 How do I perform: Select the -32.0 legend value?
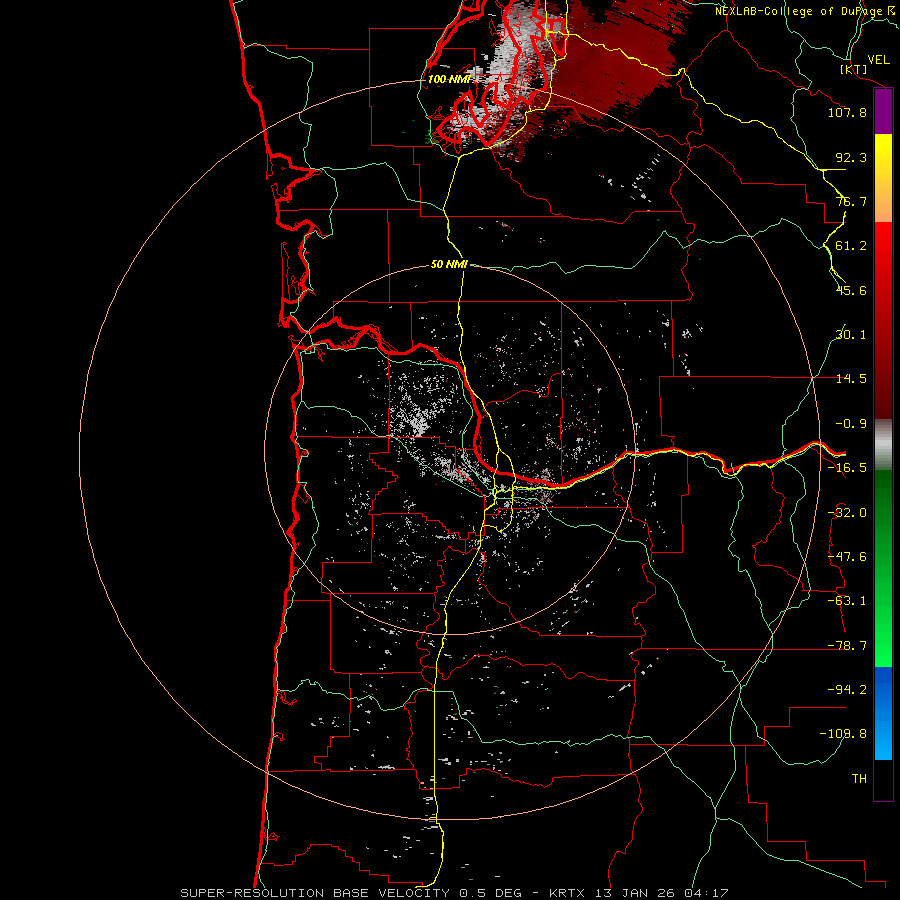point(847,513)
